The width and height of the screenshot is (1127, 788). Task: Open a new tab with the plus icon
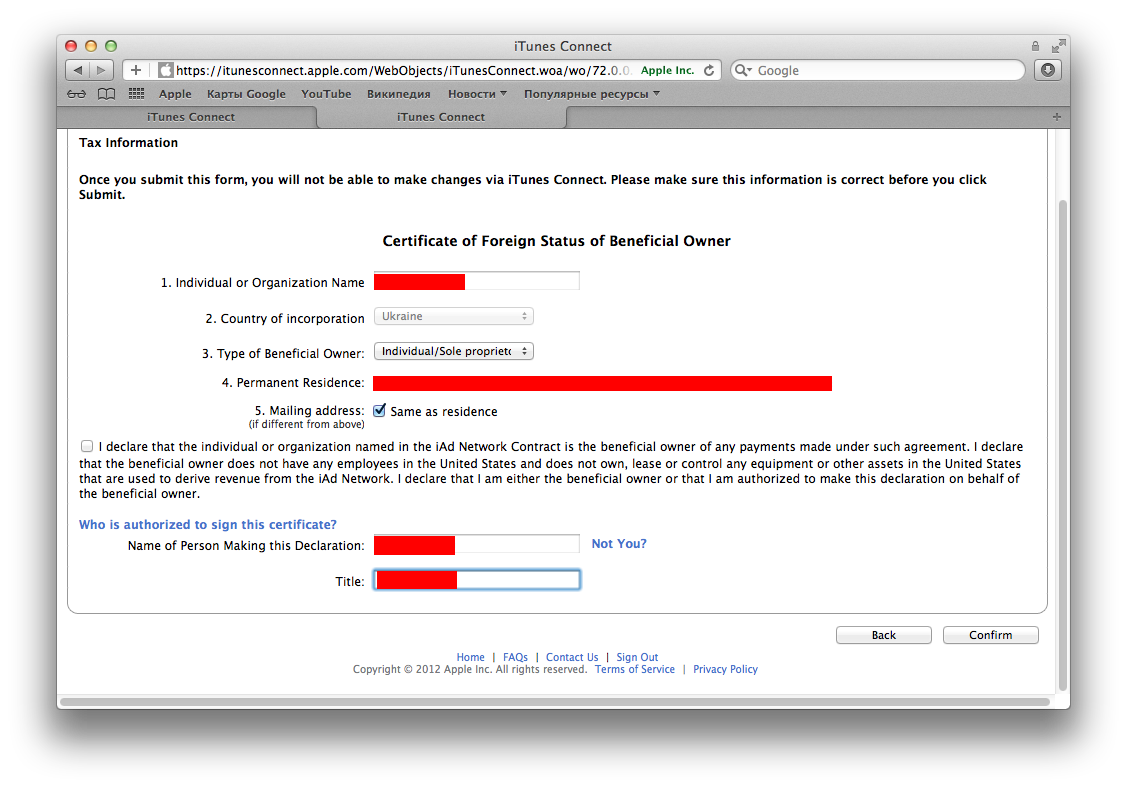click(1057, 116)
